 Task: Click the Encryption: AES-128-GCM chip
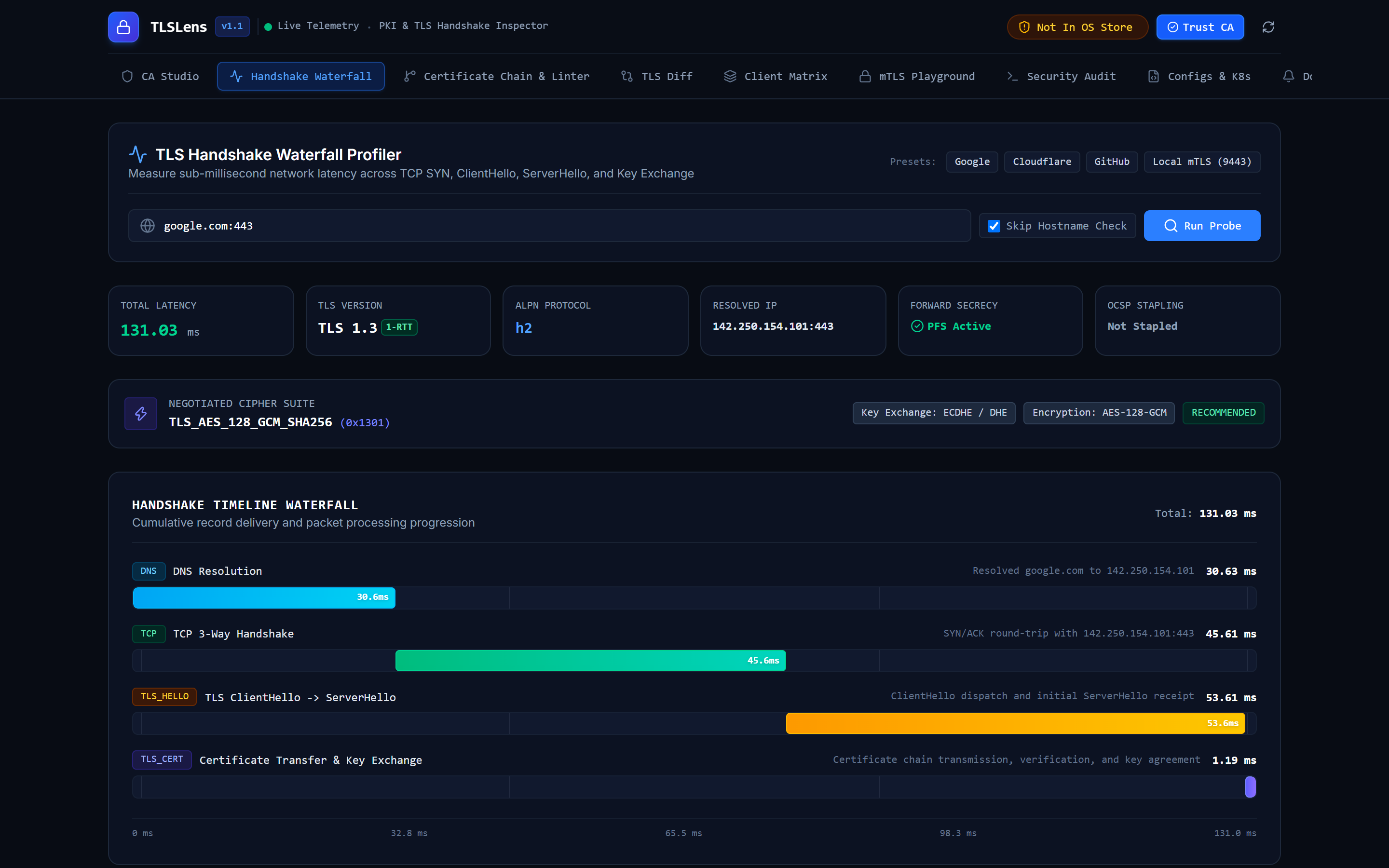pyautogui.click(x=1099, y=413)
